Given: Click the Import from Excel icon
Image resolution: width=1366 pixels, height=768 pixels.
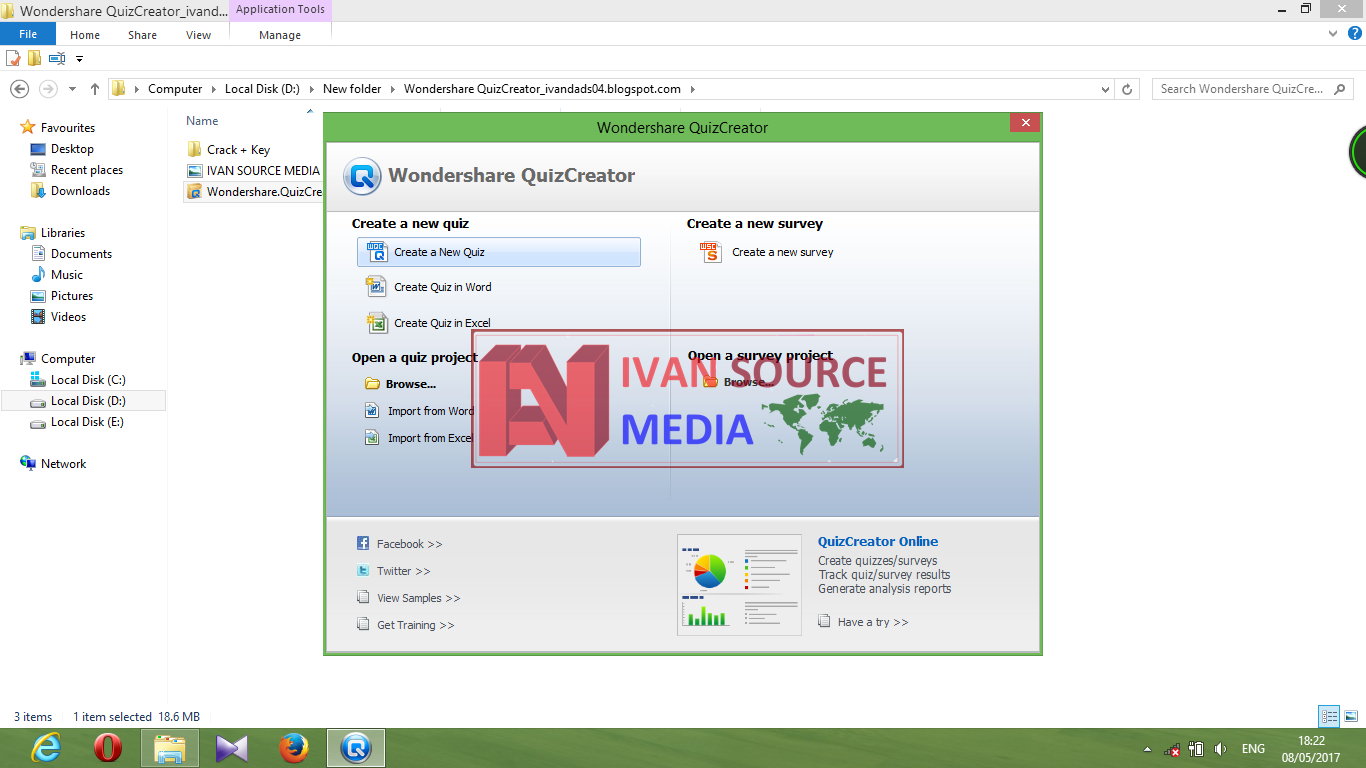Looking at the screenshot, I should click(371, 438).
